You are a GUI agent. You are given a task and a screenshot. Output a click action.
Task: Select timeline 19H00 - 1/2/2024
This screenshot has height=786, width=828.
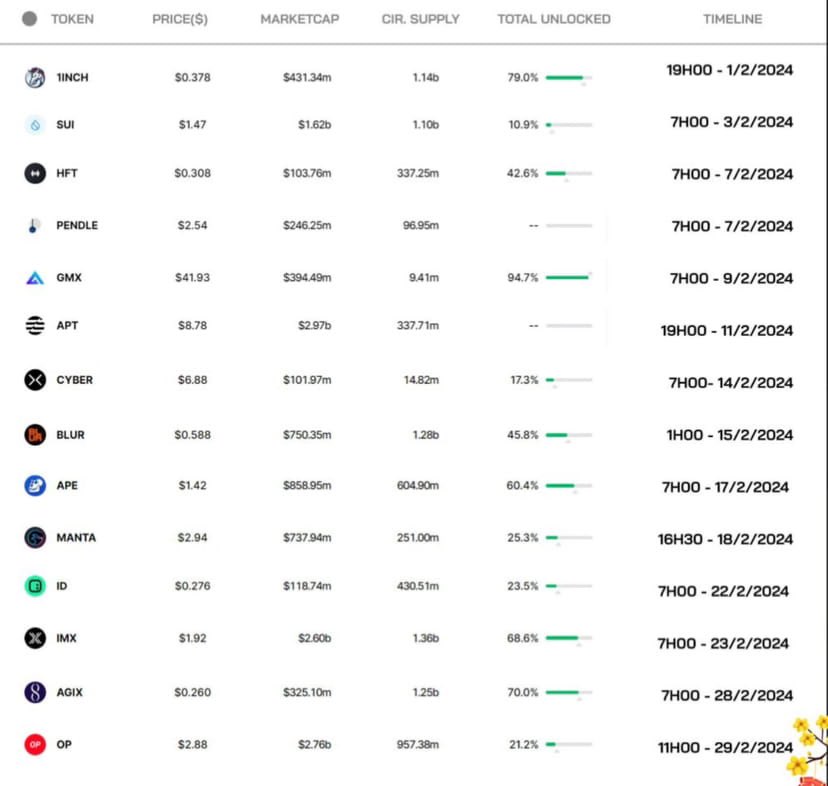[729, 70]
